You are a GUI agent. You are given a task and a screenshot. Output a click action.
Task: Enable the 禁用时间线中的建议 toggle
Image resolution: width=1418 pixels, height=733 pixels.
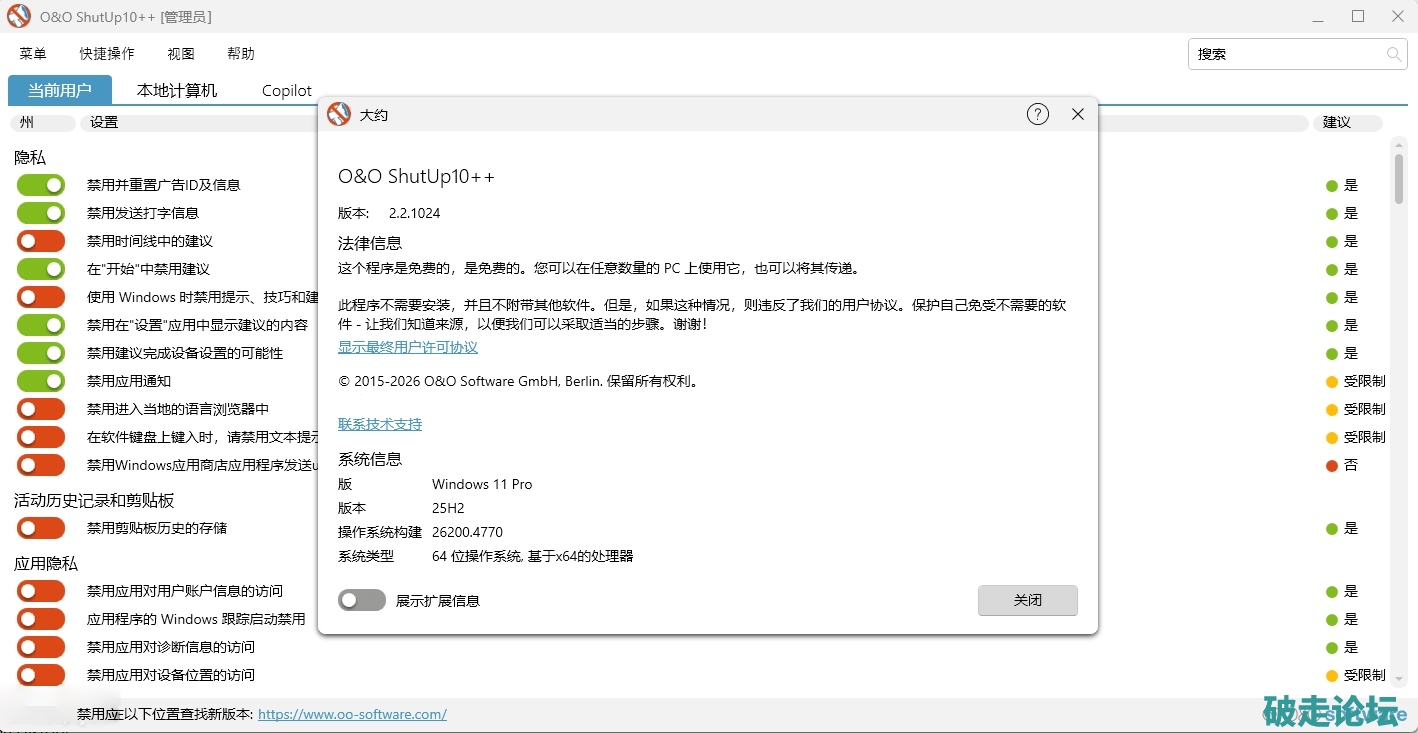[x=41, y=241]
